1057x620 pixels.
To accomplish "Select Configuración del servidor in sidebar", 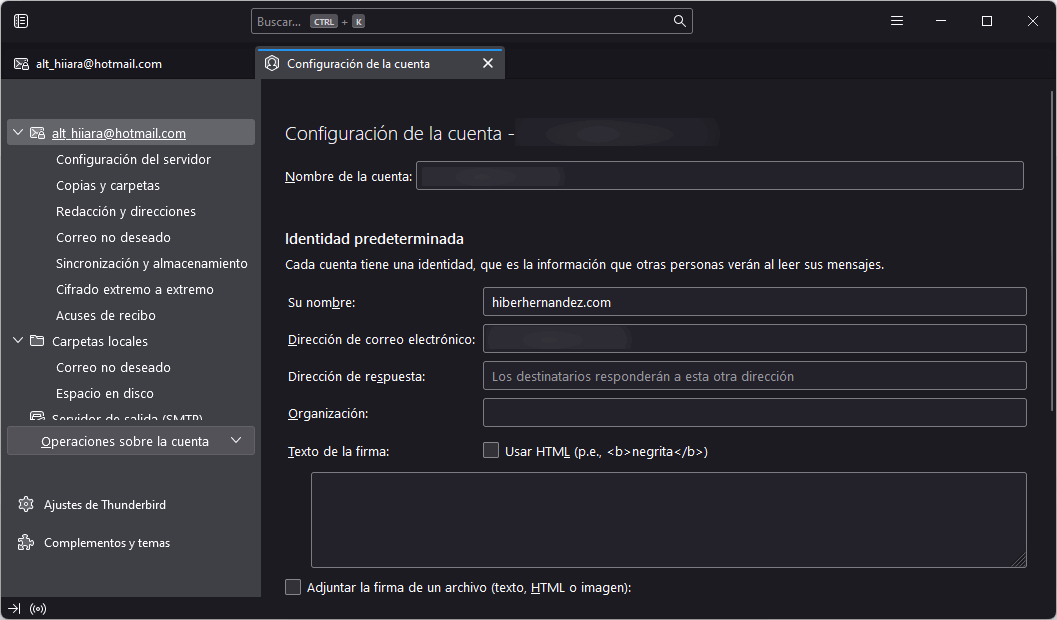I will (133, 159).
